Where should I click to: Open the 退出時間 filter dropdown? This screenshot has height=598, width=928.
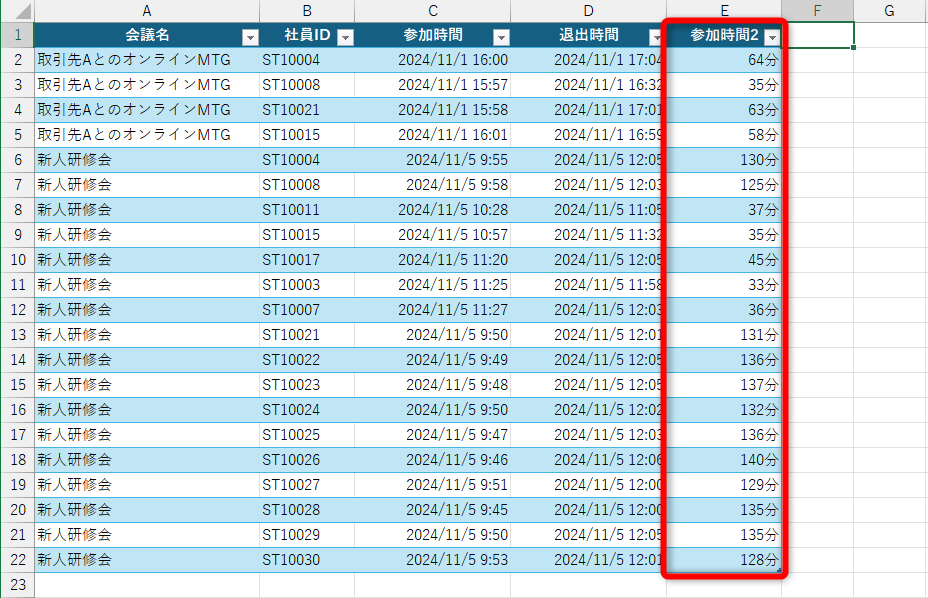click(x=656, y=38)
